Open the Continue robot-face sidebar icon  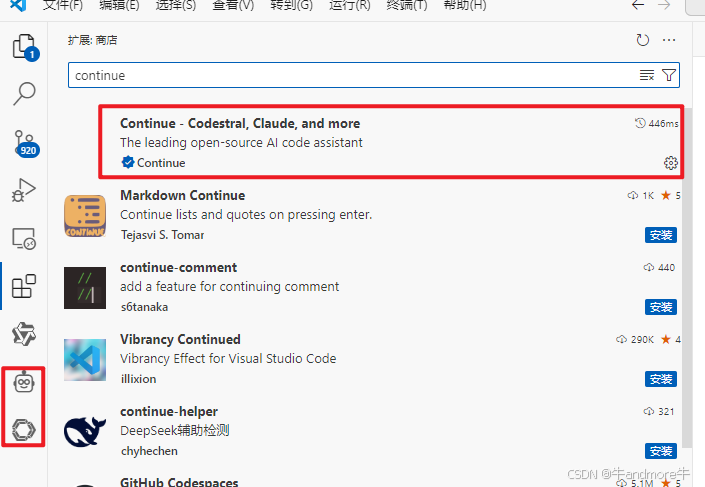(x=24, y=383)
